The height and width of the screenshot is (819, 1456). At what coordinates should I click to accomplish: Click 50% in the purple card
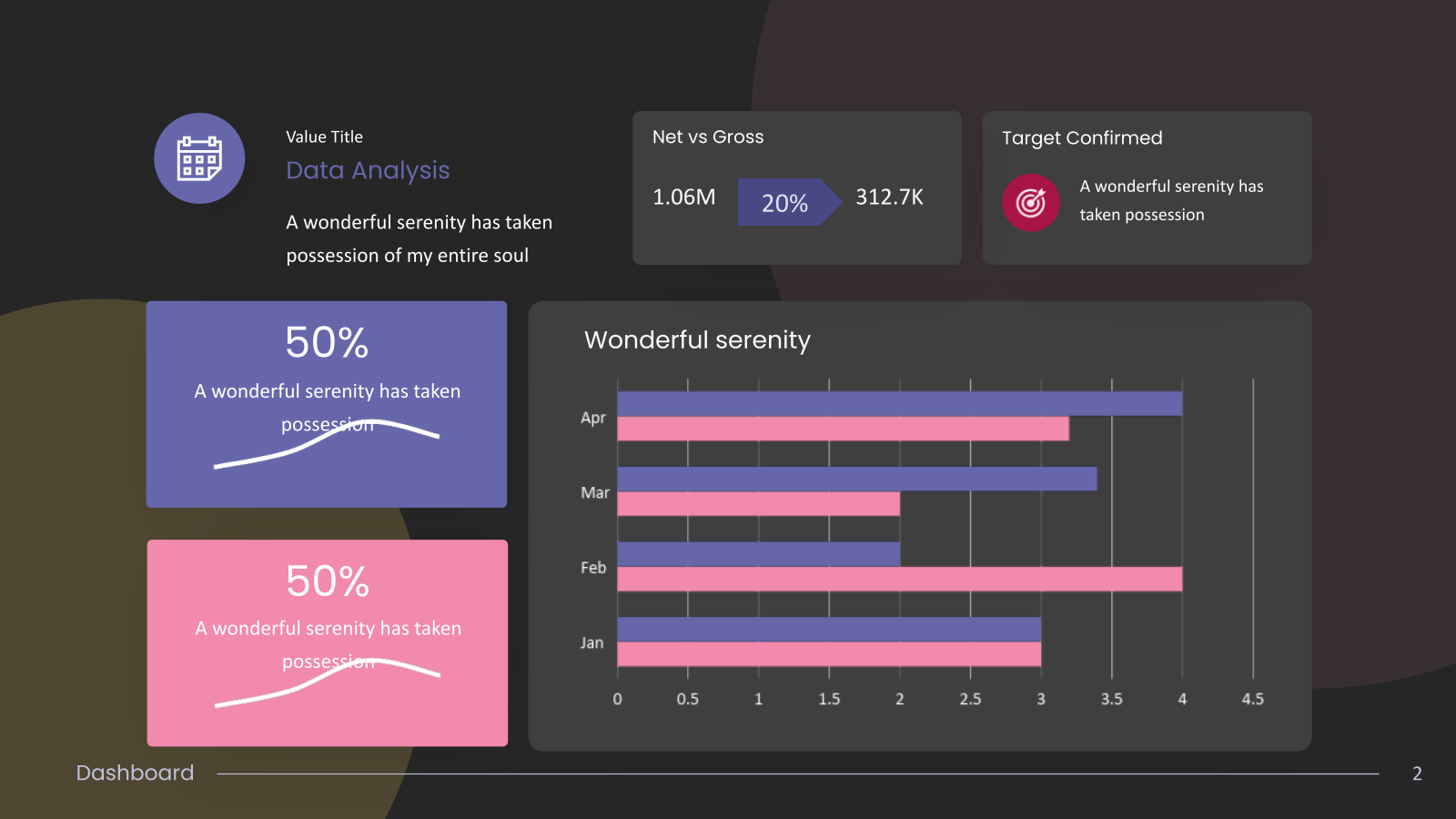click(327, 343)
